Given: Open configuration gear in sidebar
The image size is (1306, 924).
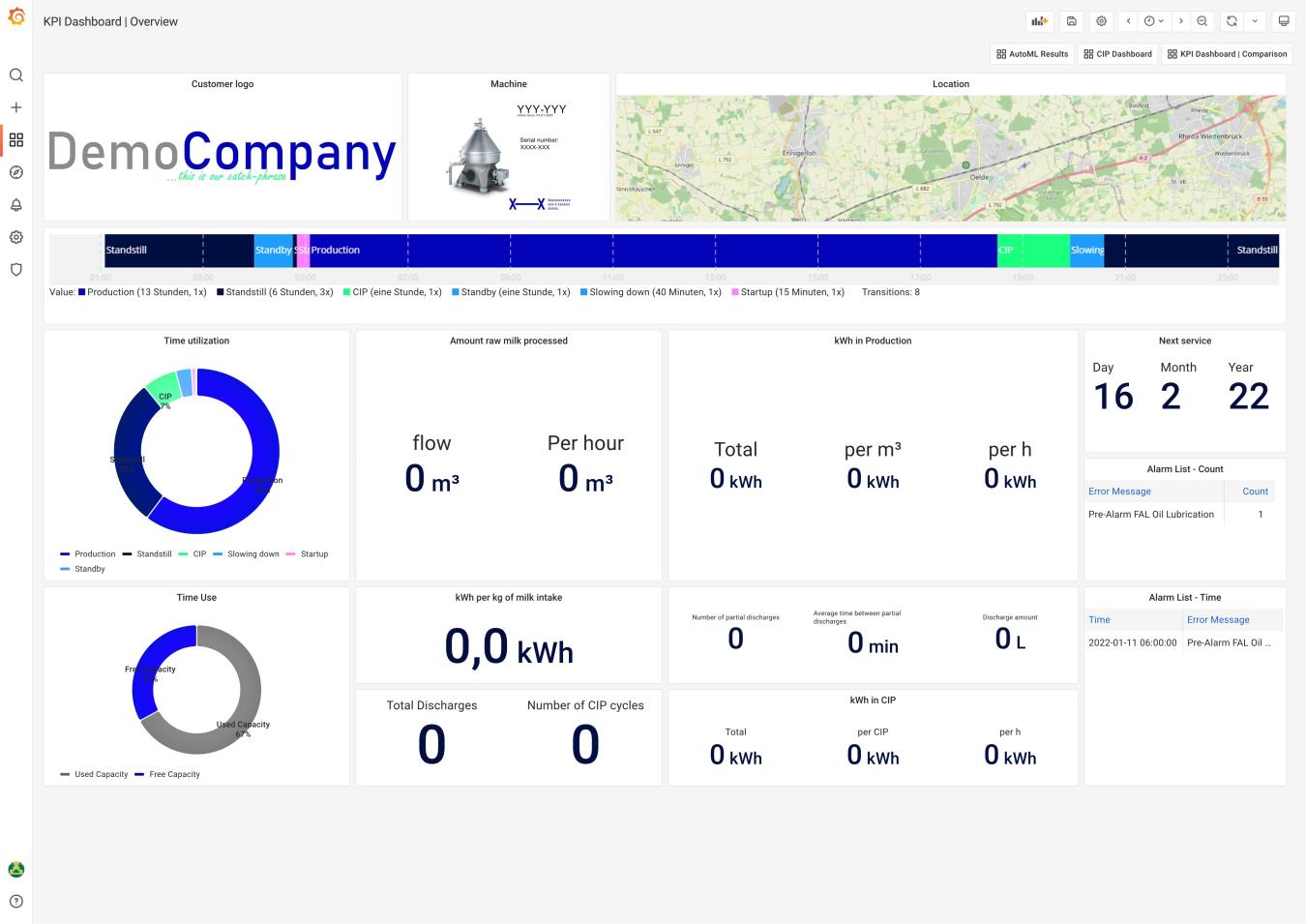Looking at the screenshot, I should pos(15,237).
